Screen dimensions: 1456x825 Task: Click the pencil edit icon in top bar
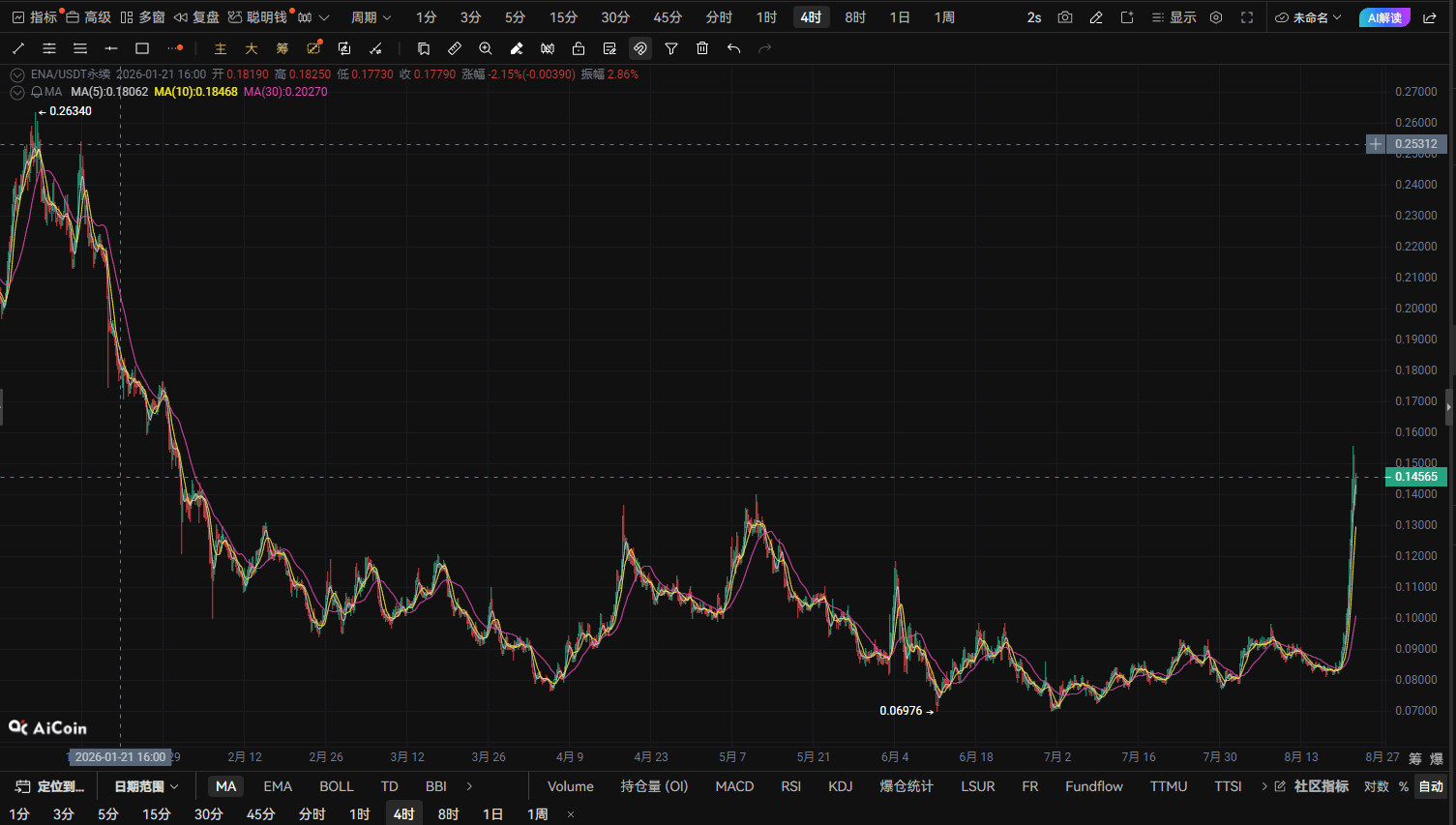tap(1096, 17)
